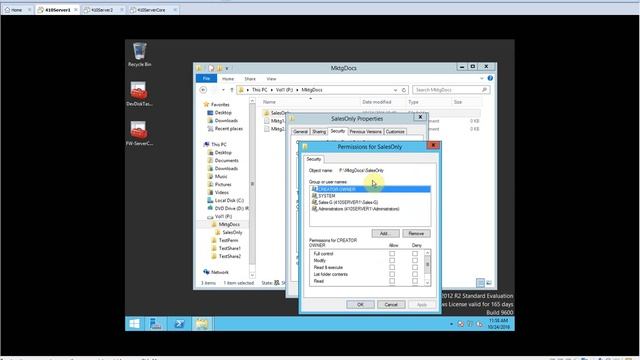Check Allow for Full control
The image size is (640, 360).
click(x=392, y=254)
